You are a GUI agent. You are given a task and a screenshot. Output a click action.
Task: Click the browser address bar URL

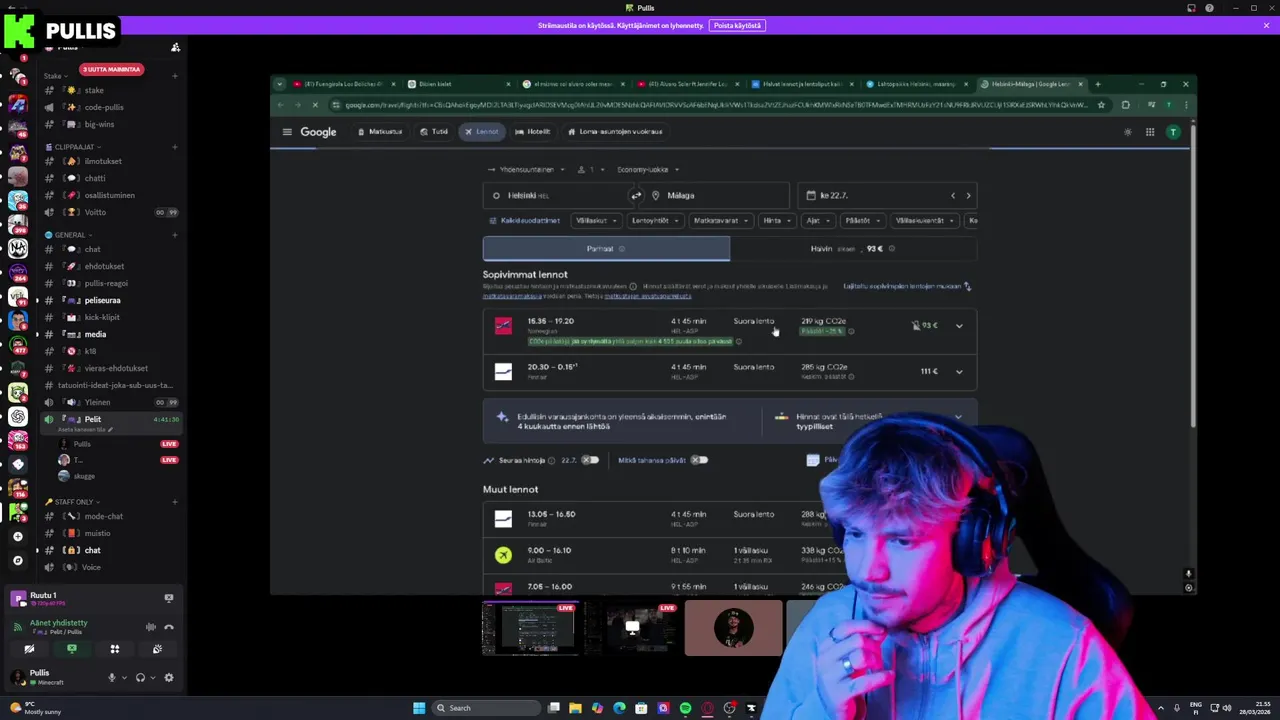pyautogui.click(x=715, y=105)
